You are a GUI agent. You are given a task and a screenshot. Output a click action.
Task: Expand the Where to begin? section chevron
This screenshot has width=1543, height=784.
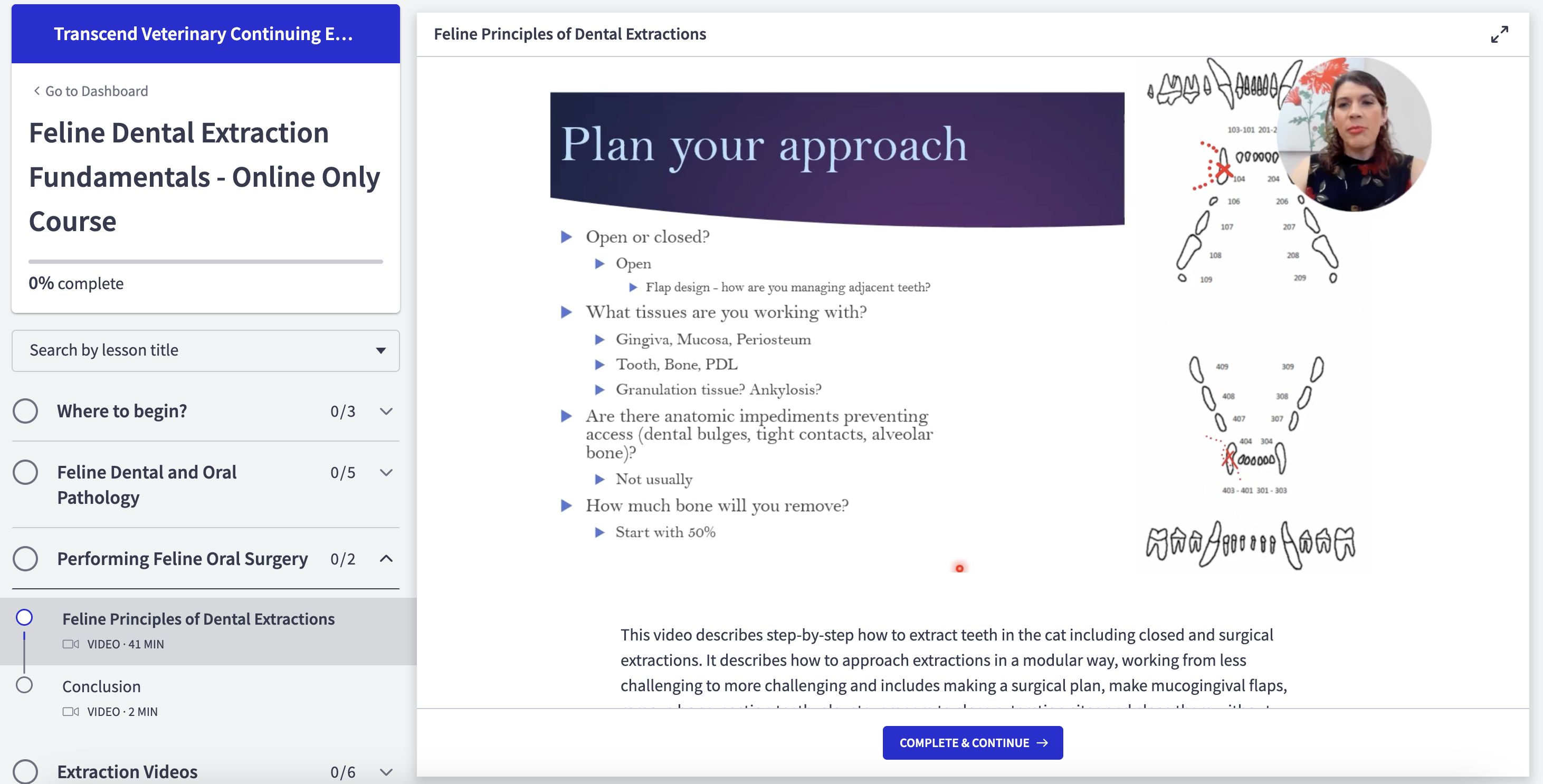pyautogui.click(x=386, y=412)
